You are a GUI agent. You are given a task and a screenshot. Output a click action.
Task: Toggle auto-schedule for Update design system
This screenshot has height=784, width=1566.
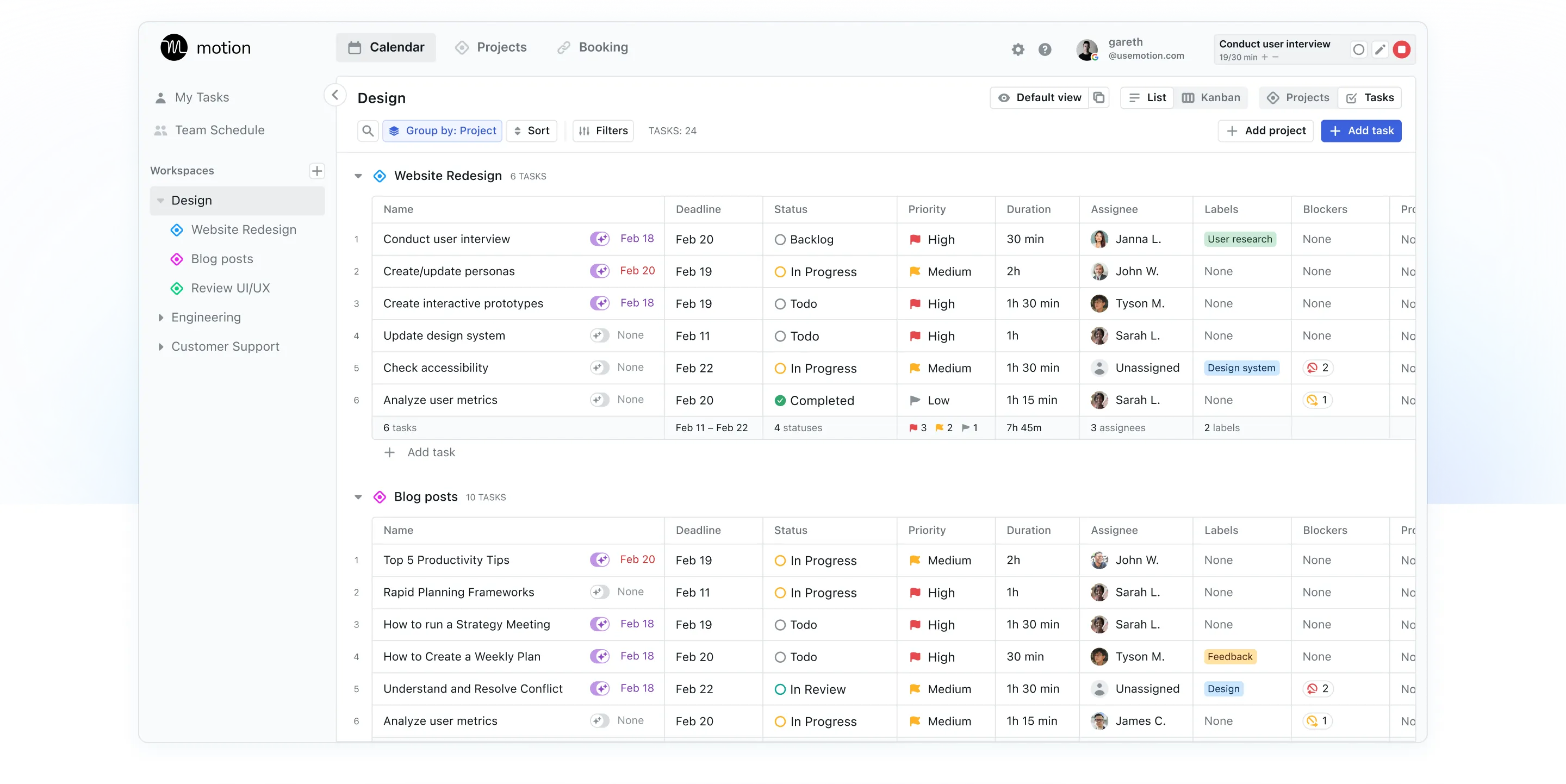click(x=599, y=335)
